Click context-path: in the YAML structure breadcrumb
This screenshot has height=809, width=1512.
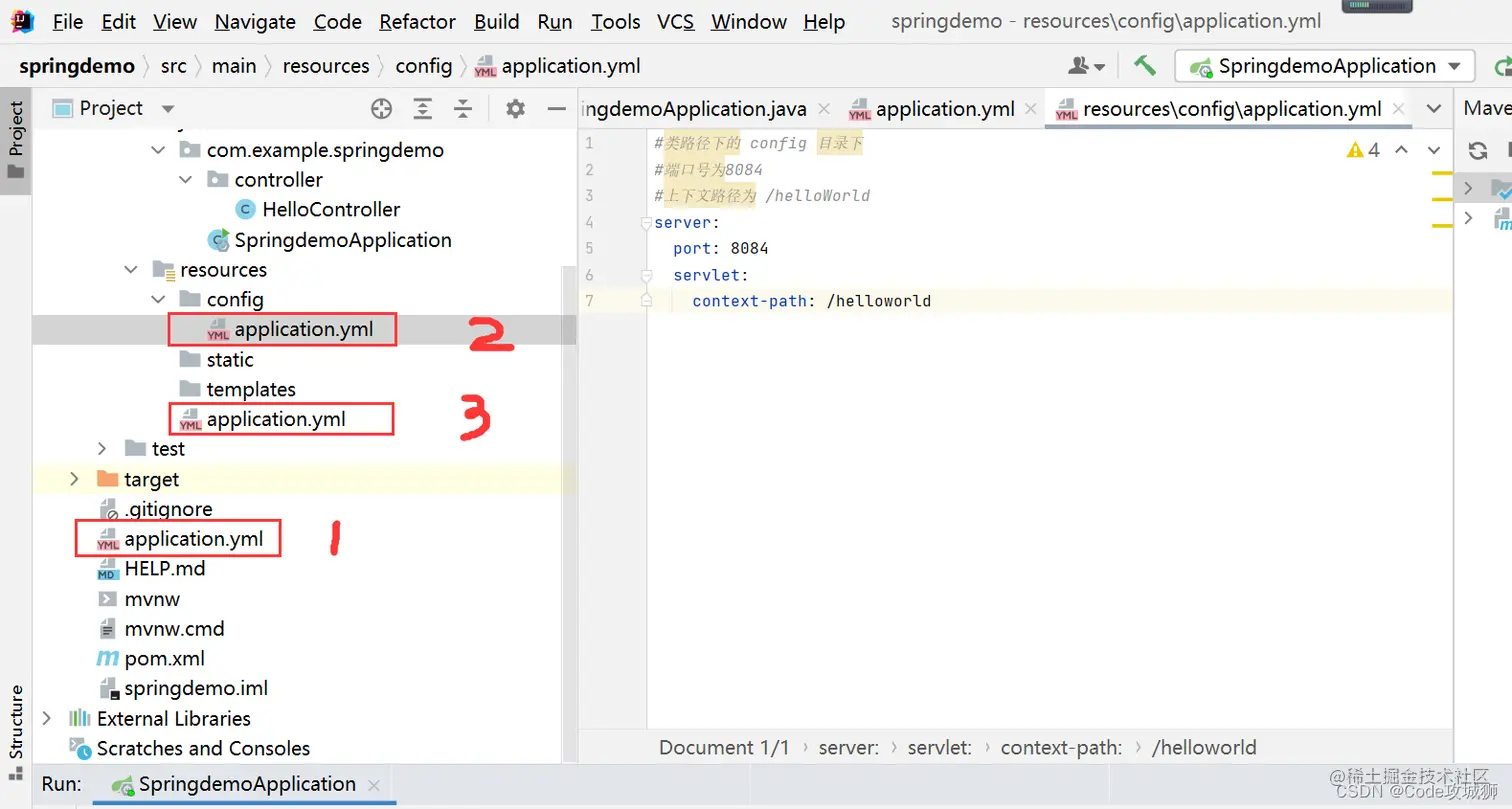point(1061,748)
